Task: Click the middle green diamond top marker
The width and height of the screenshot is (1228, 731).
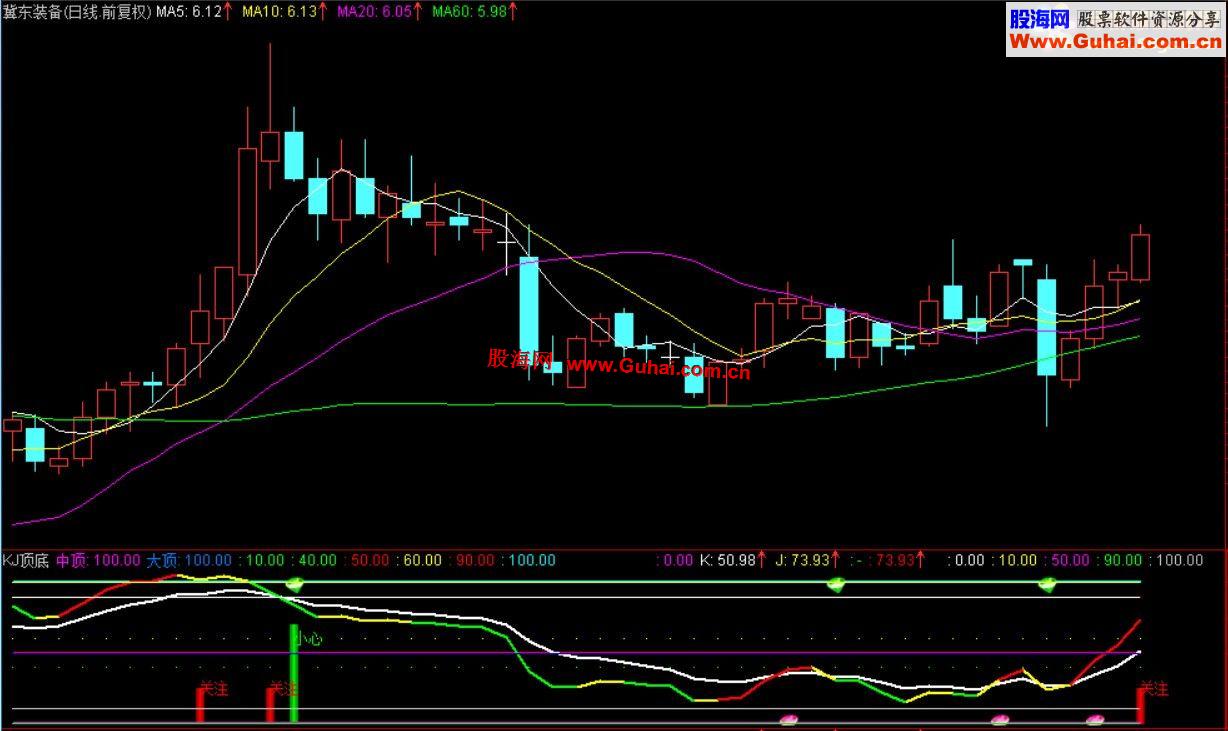Action: (835, 584)
